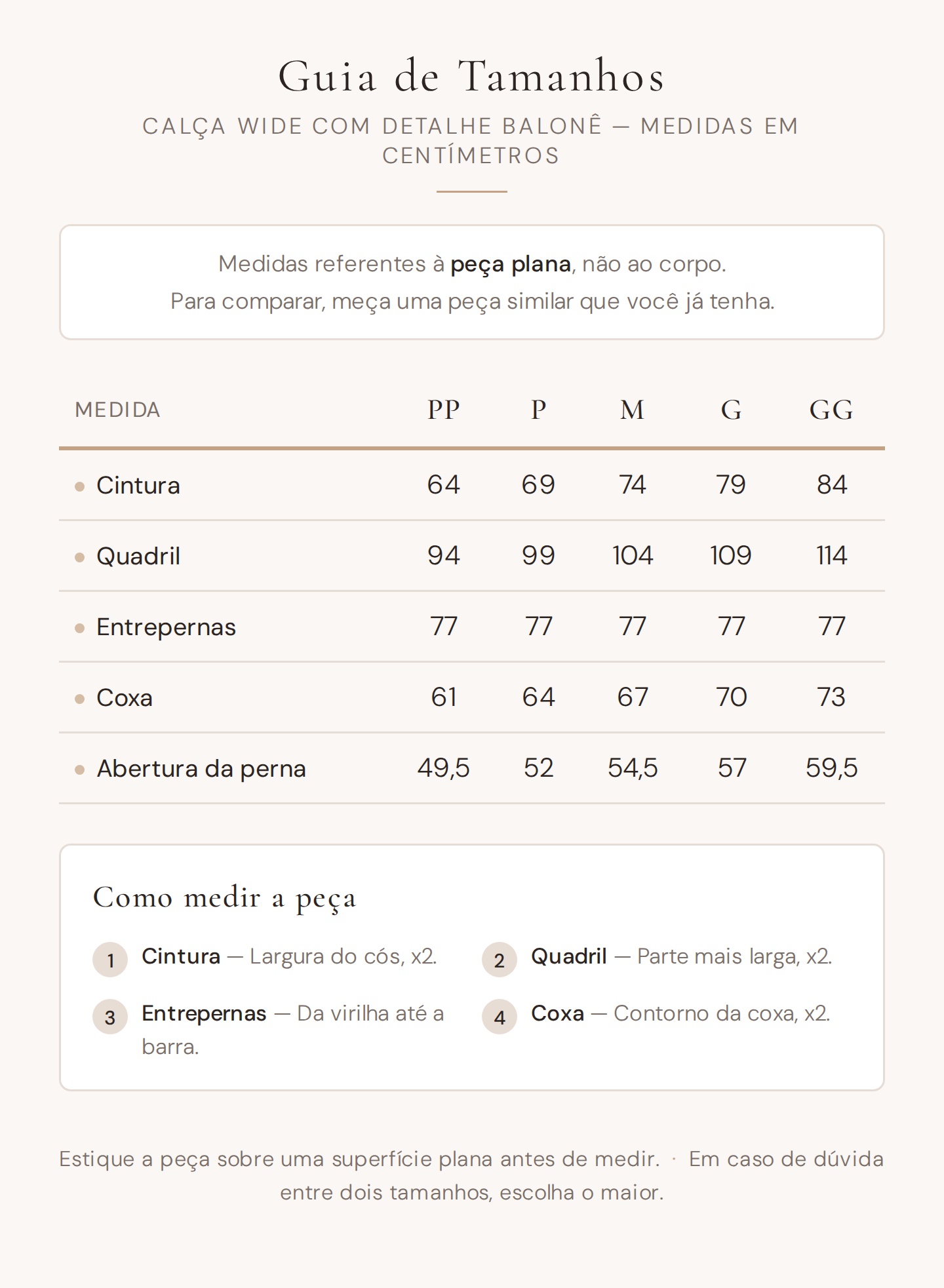
Task: Click the number 4 badge beside Coxa
Action: (x=500, y=1017)
